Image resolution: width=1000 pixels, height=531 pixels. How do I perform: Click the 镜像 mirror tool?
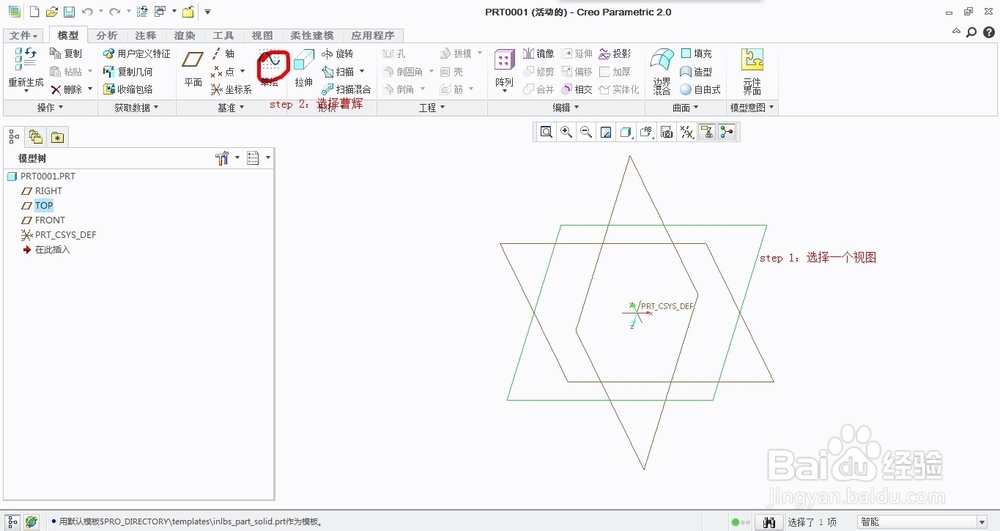coord(538,54)
